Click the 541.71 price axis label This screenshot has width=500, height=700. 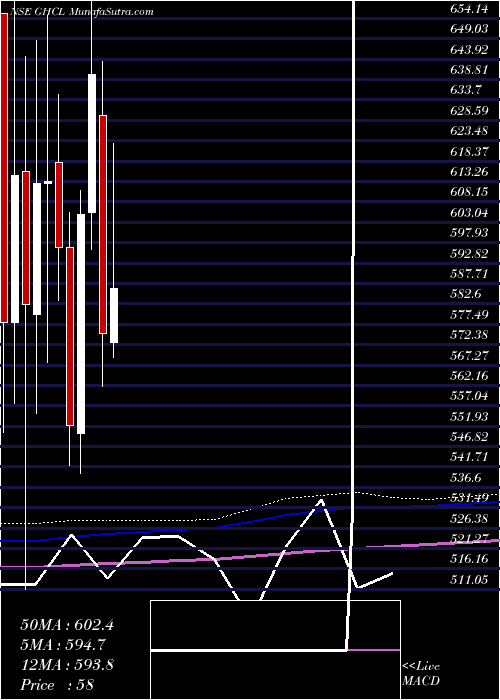coord(470,458)
